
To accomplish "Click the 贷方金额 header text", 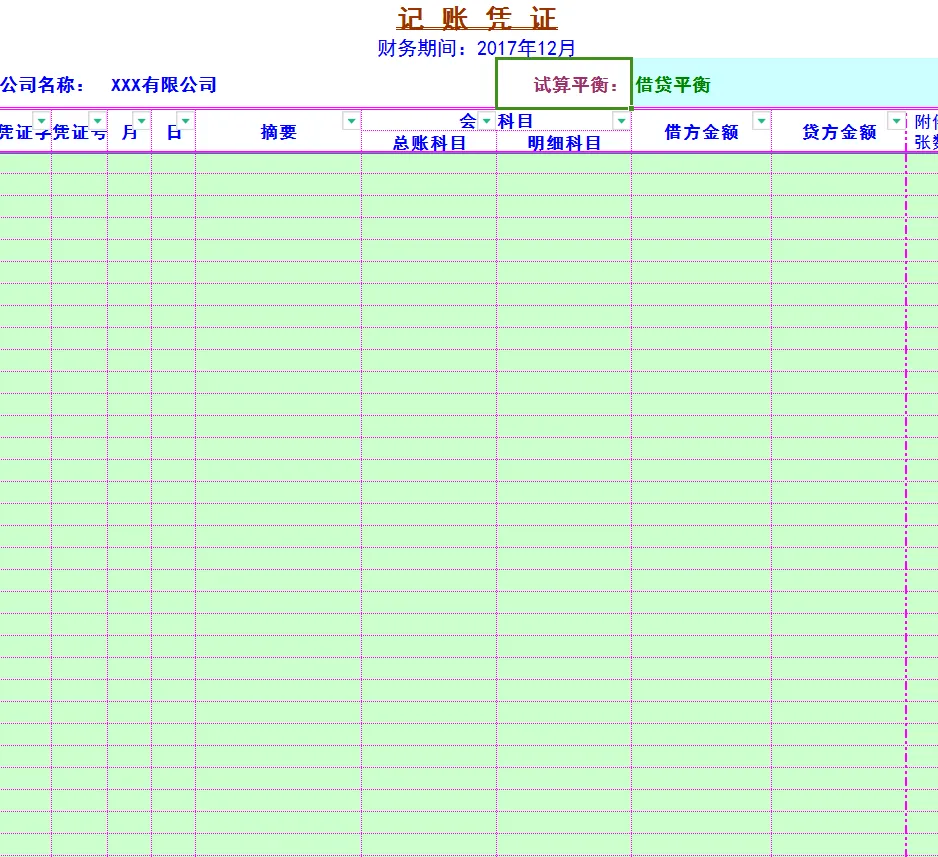I will (x=839, y=132).
